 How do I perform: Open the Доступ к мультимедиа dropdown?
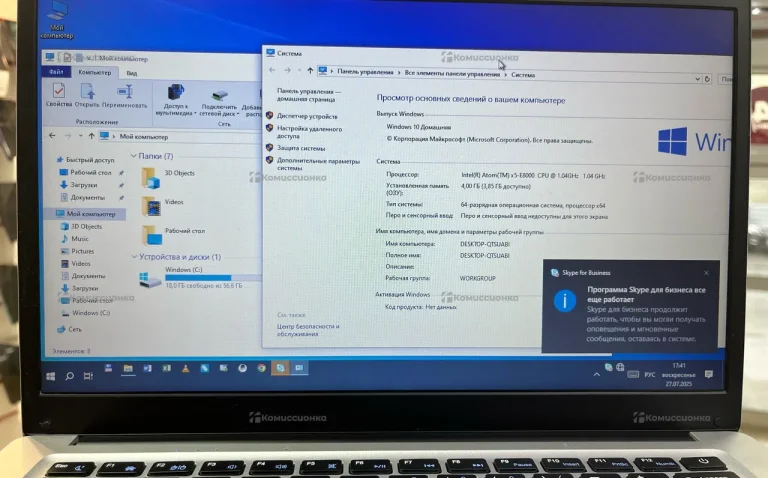175,100
